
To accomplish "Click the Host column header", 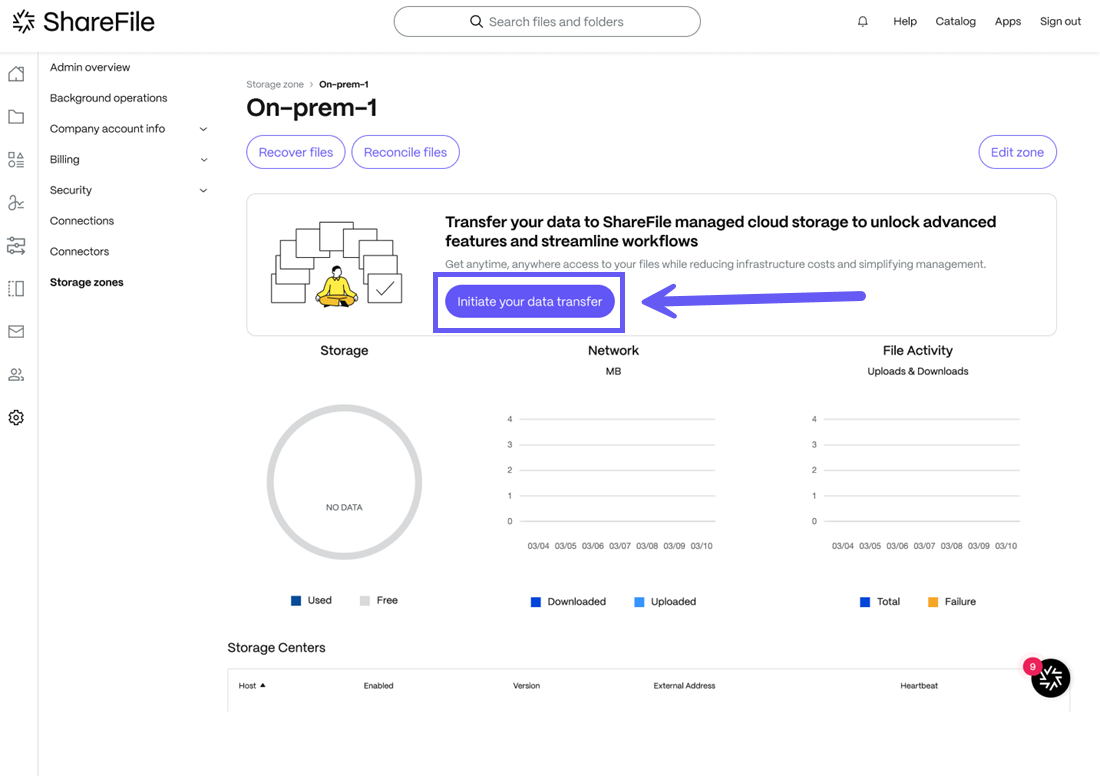I will click(x=247, y=685).
